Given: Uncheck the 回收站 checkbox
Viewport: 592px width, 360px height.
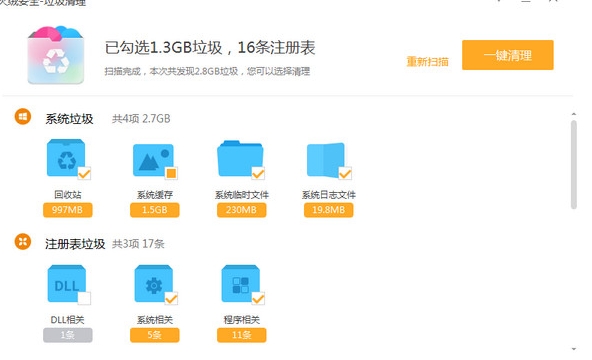Looking at the screenshot, I should pyautogui.click(x=84, y=173).
